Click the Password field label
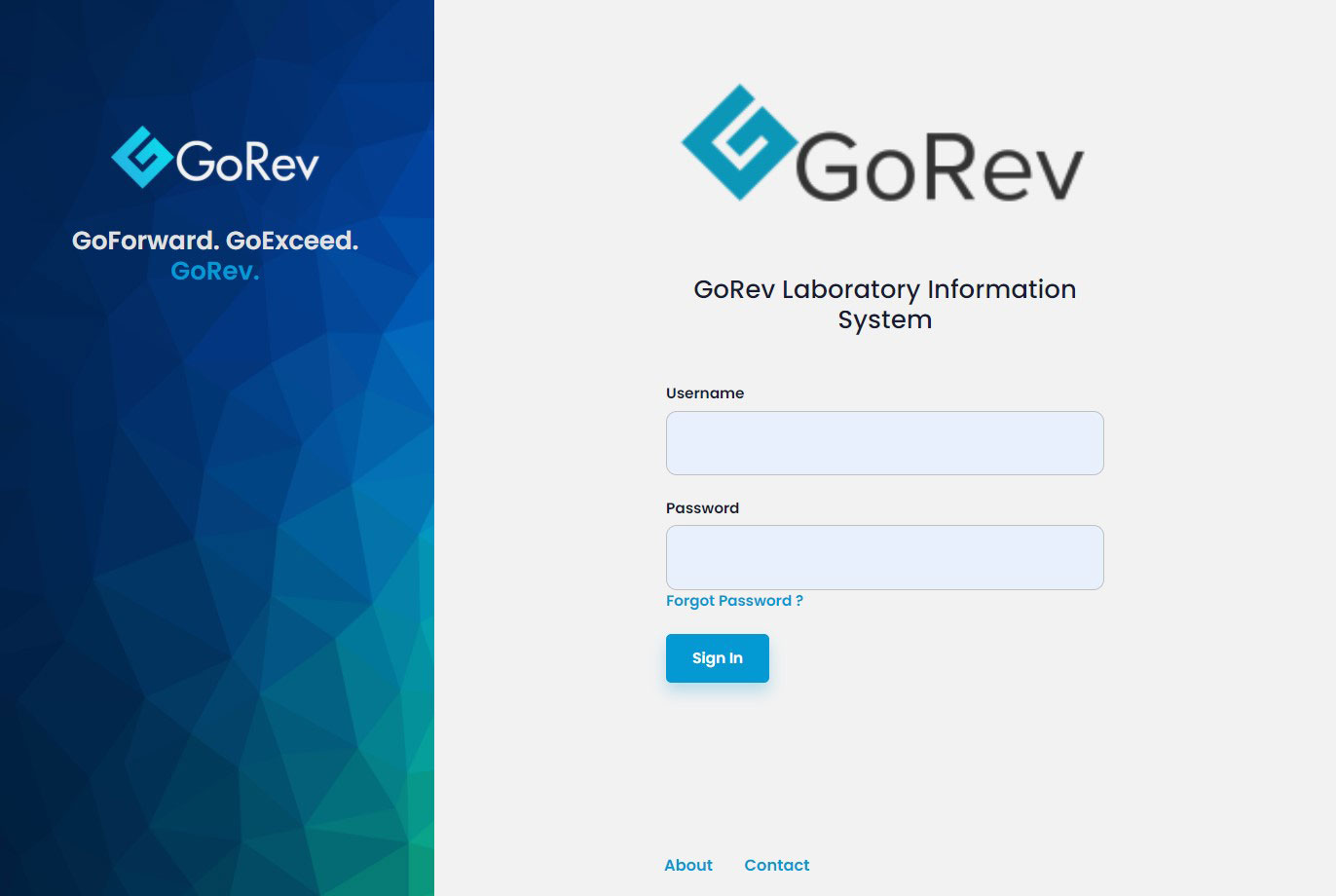Screen dimensions: 1336x896 click(x=702, y=508)
